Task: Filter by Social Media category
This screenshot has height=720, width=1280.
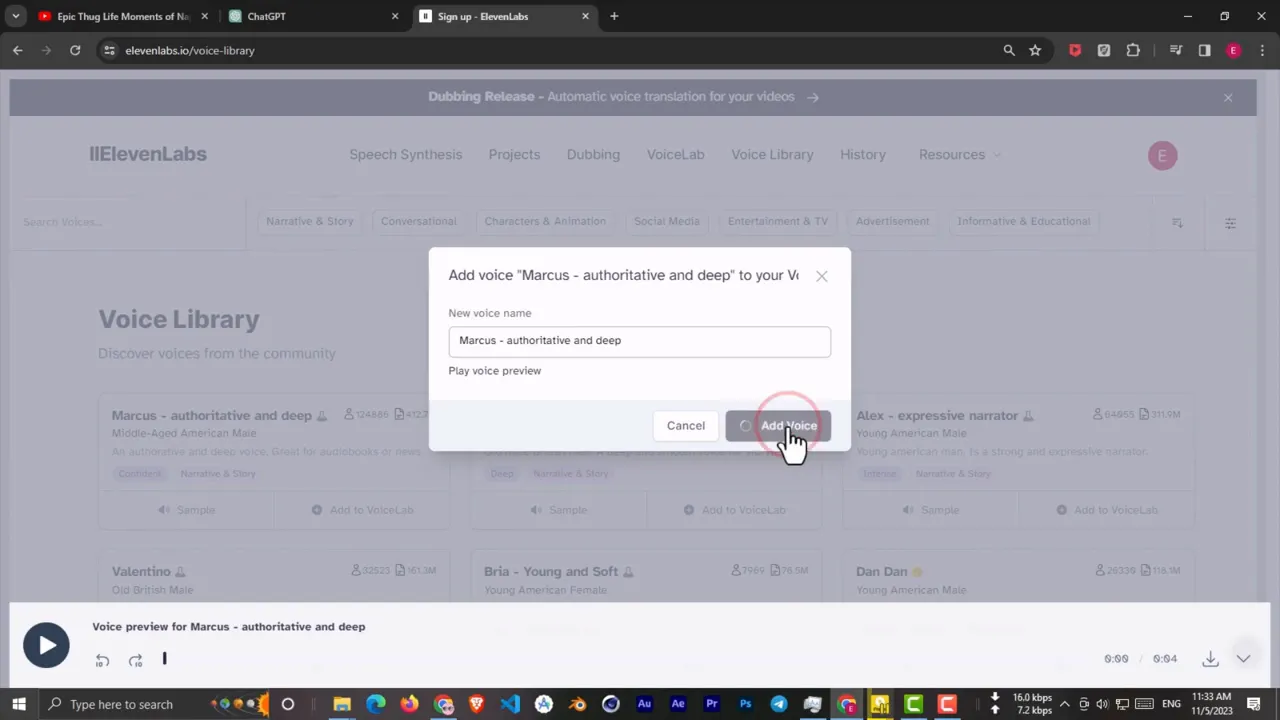Action: (666, 222)
